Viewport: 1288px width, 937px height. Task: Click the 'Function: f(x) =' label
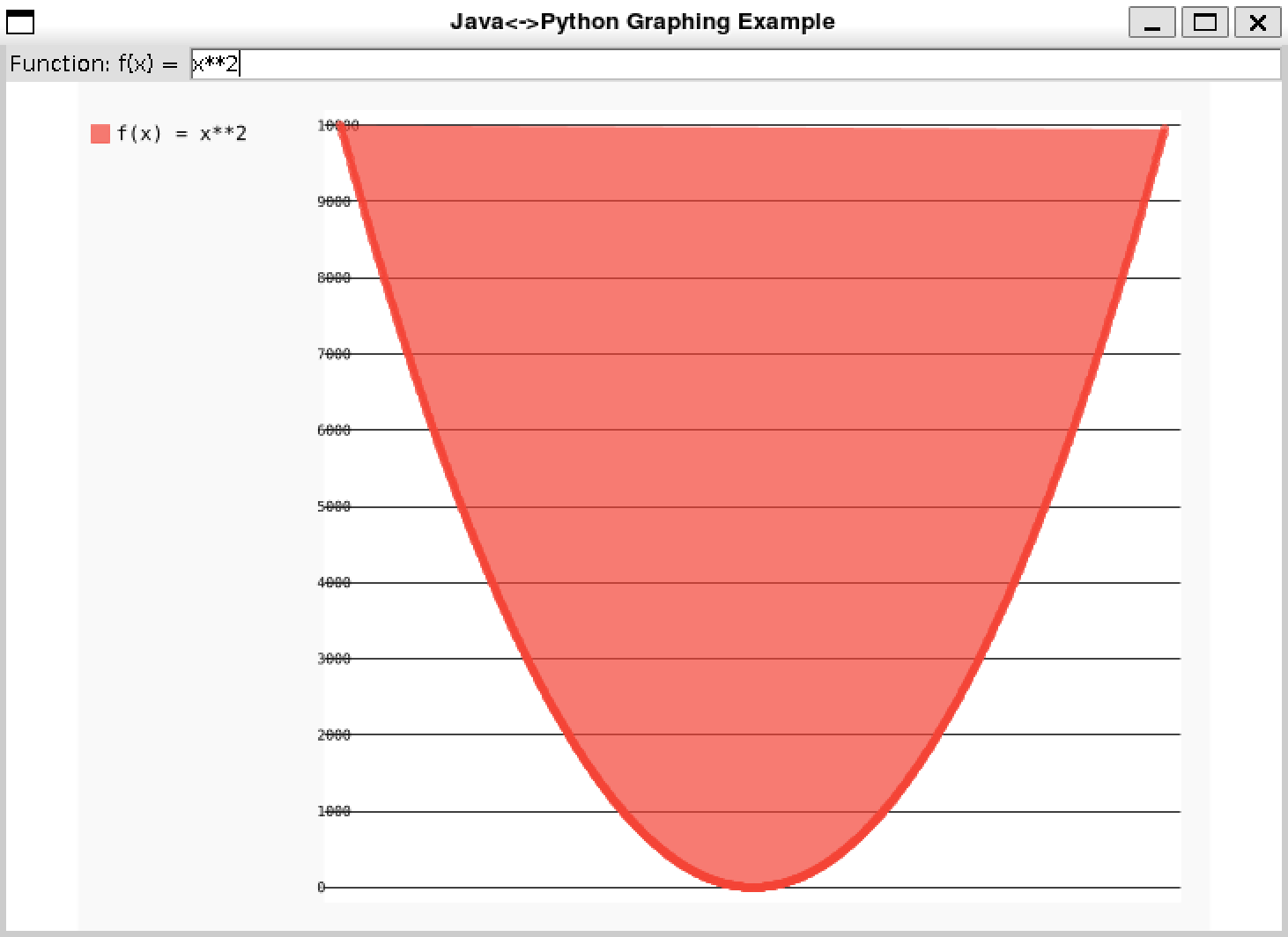pos(94,64)
